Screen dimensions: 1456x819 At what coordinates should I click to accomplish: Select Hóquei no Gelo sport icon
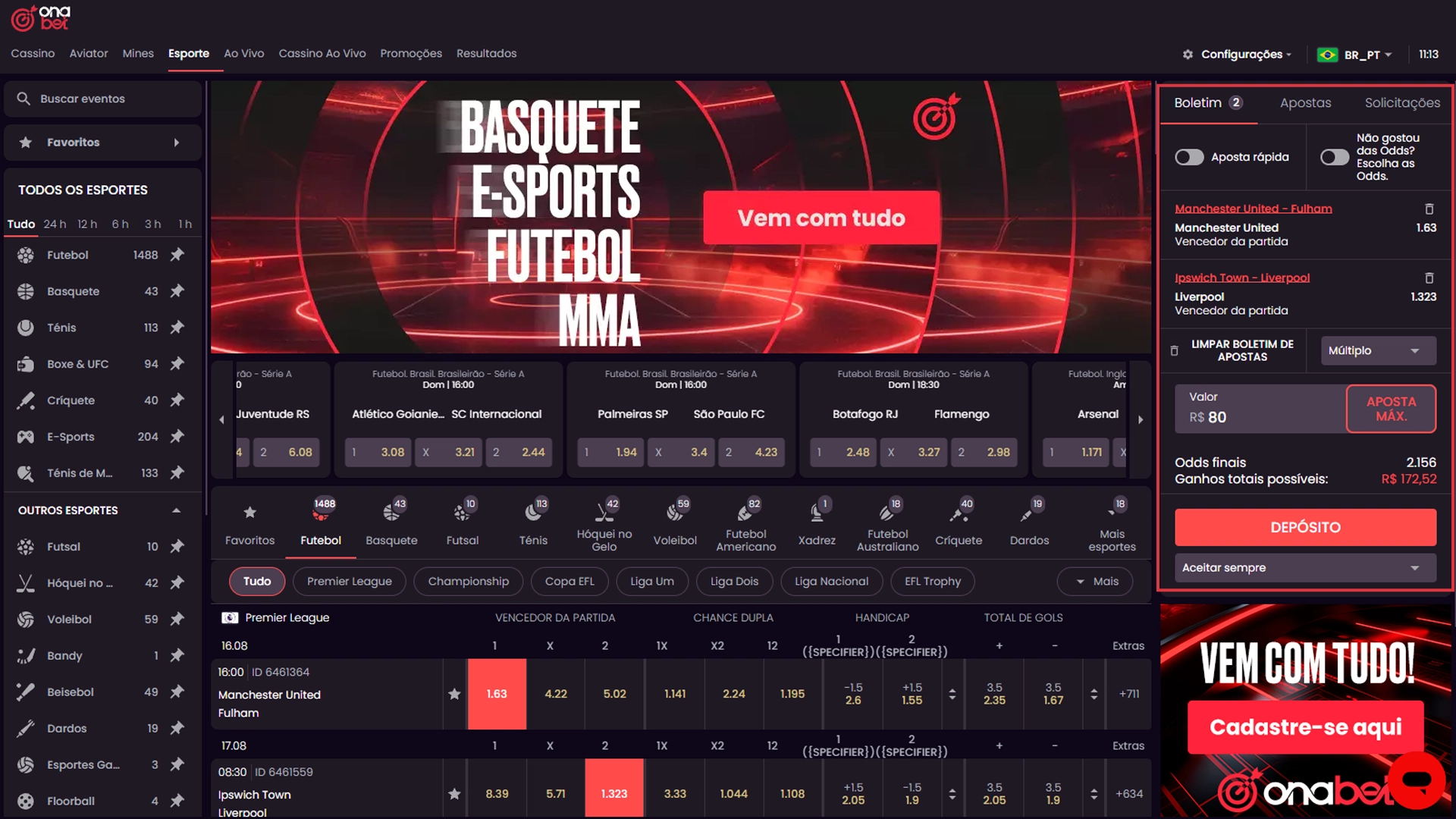pos(604,522)
